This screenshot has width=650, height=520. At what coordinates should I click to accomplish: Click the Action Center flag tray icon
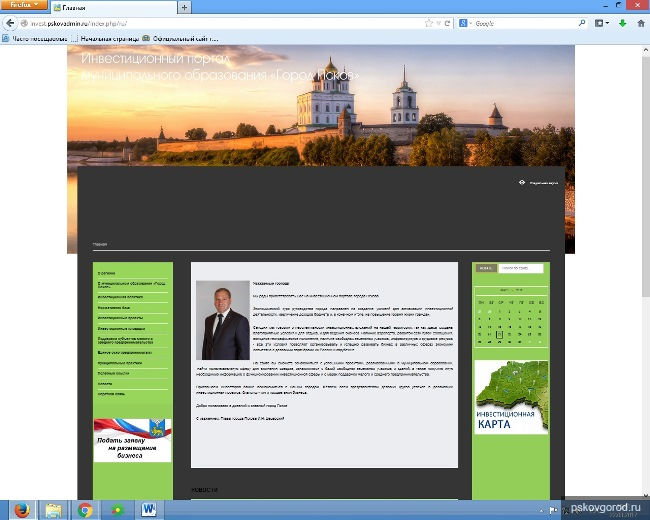point(553,510)
